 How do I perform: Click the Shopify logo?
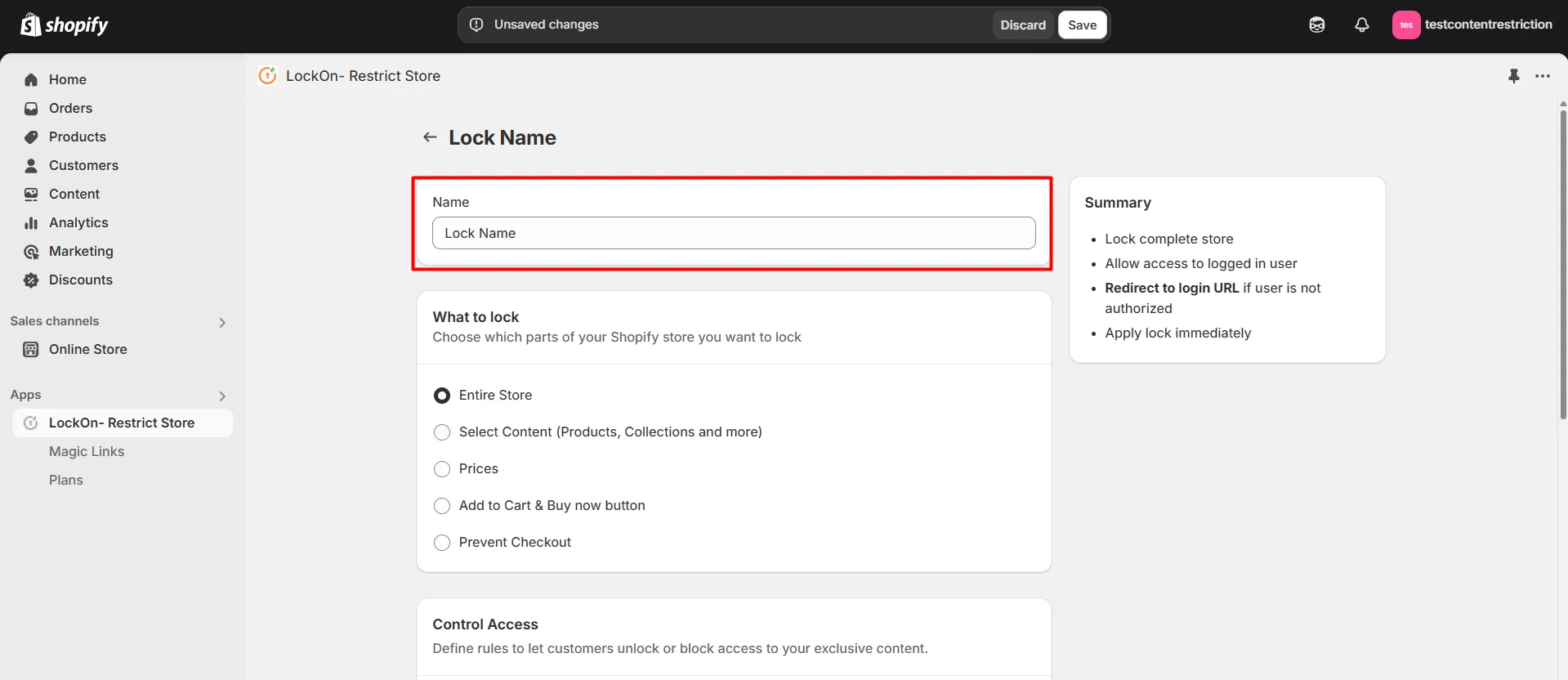[x=64, y=25]
